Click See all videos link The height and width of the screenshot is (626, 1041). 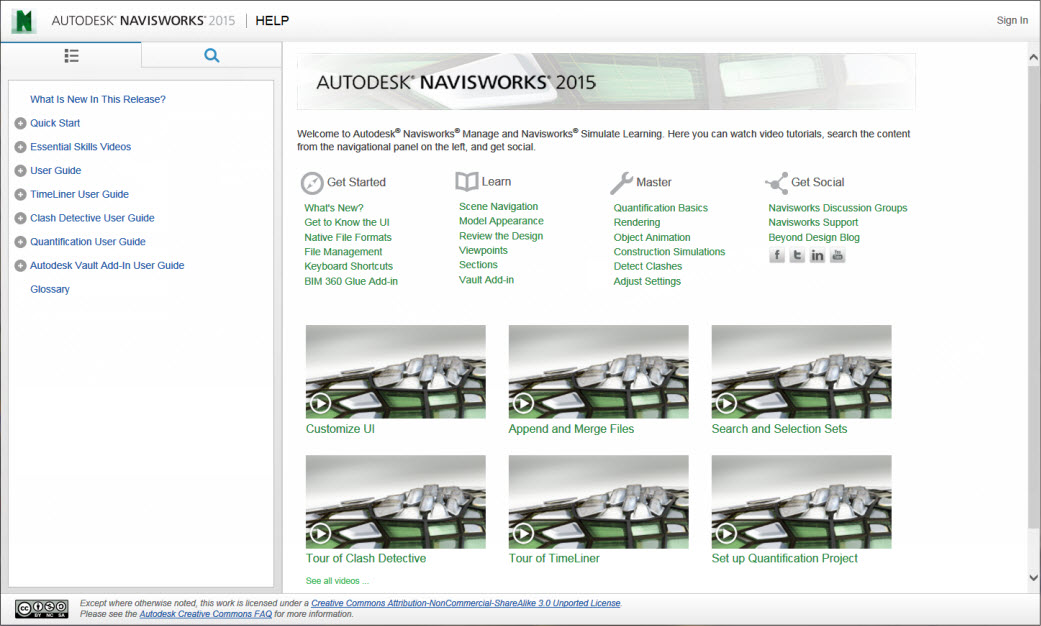(337, 581)
